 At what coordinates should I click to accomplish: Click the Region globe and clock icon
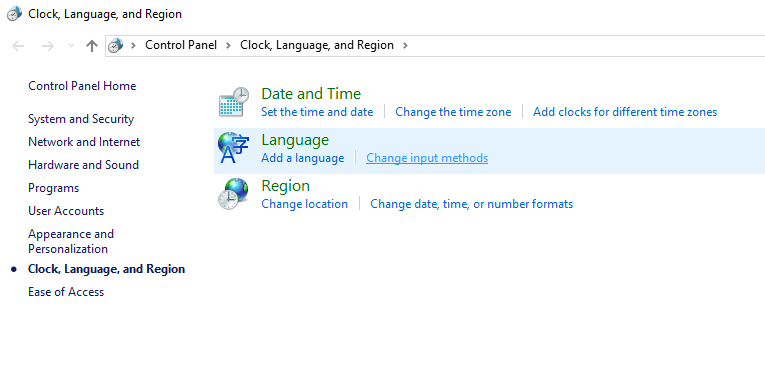(234, 194)
